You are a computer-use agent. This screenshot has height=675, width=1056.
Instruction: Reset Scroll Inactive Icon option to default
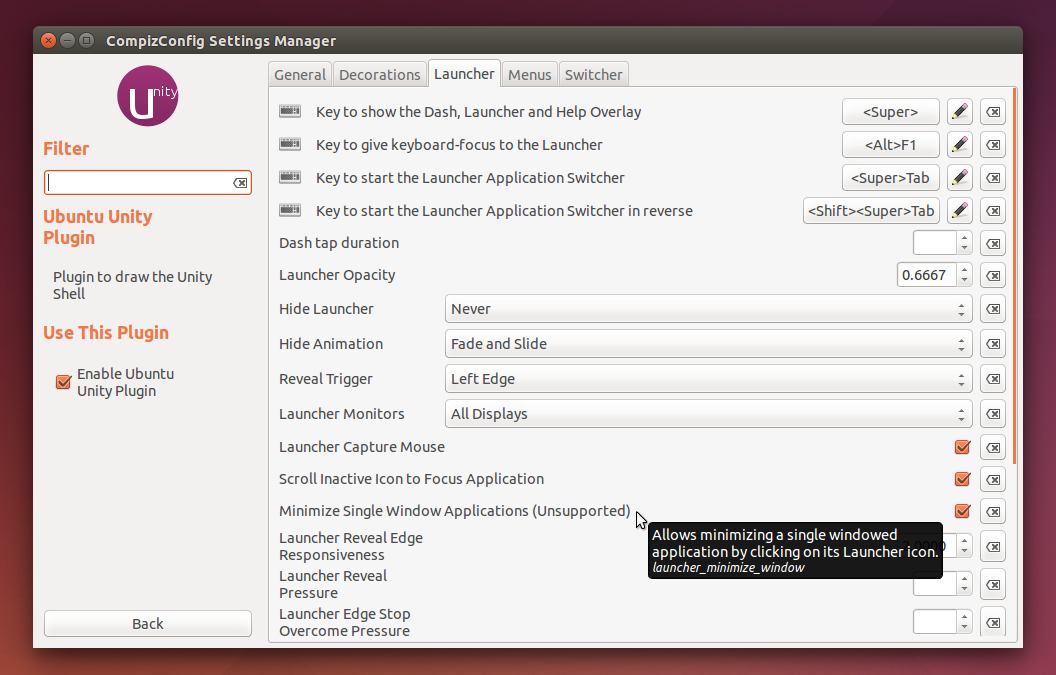(993, 480)
